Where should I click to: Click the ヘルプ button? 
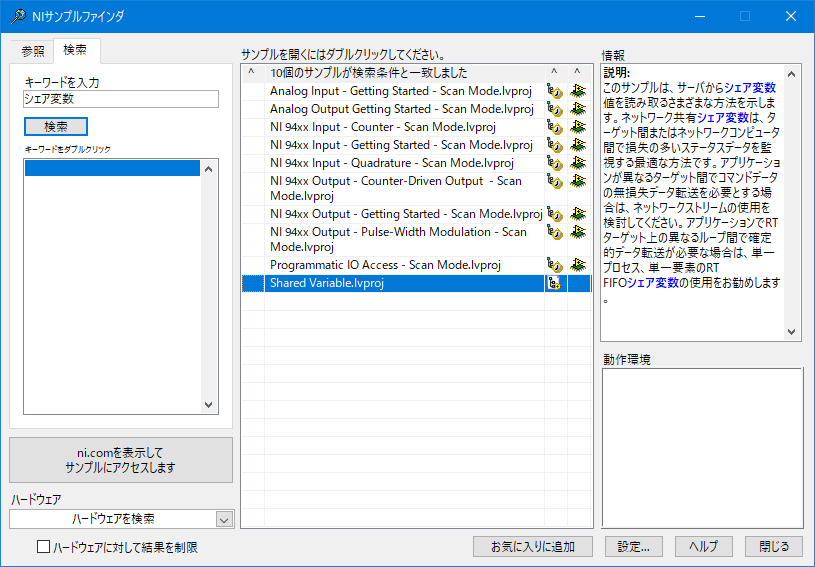coord(704,547)
